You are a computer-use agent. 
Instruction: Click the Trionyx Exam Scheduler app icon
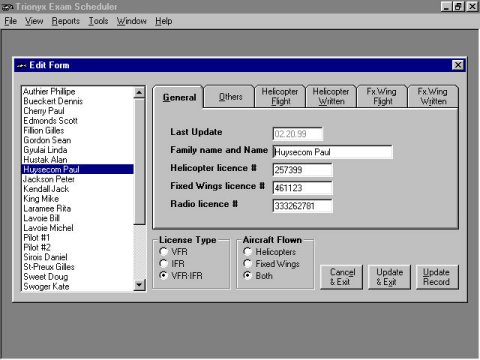[7, 7]
